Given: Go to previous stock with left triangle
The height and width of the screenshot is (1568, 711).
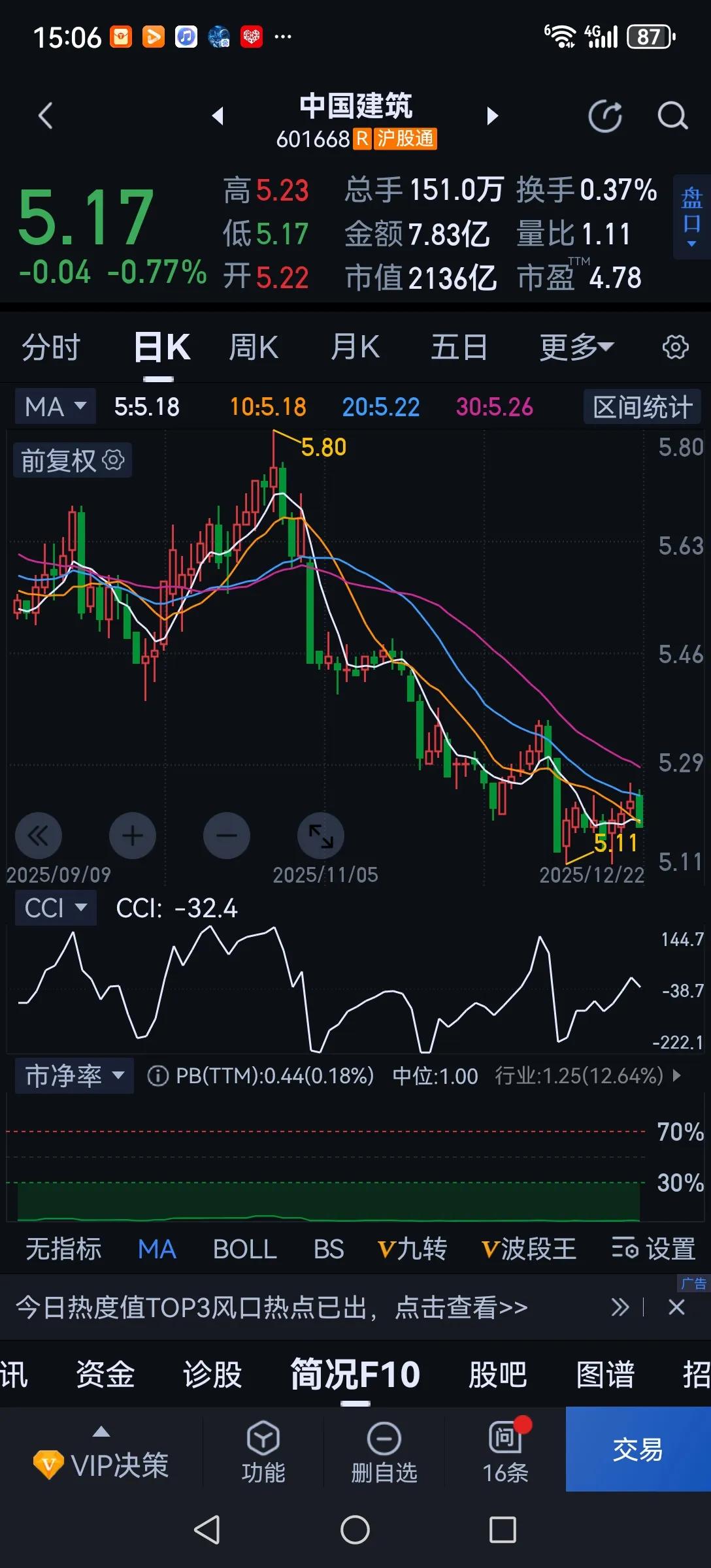Looking at the screenshot, I should click(218, 116).
